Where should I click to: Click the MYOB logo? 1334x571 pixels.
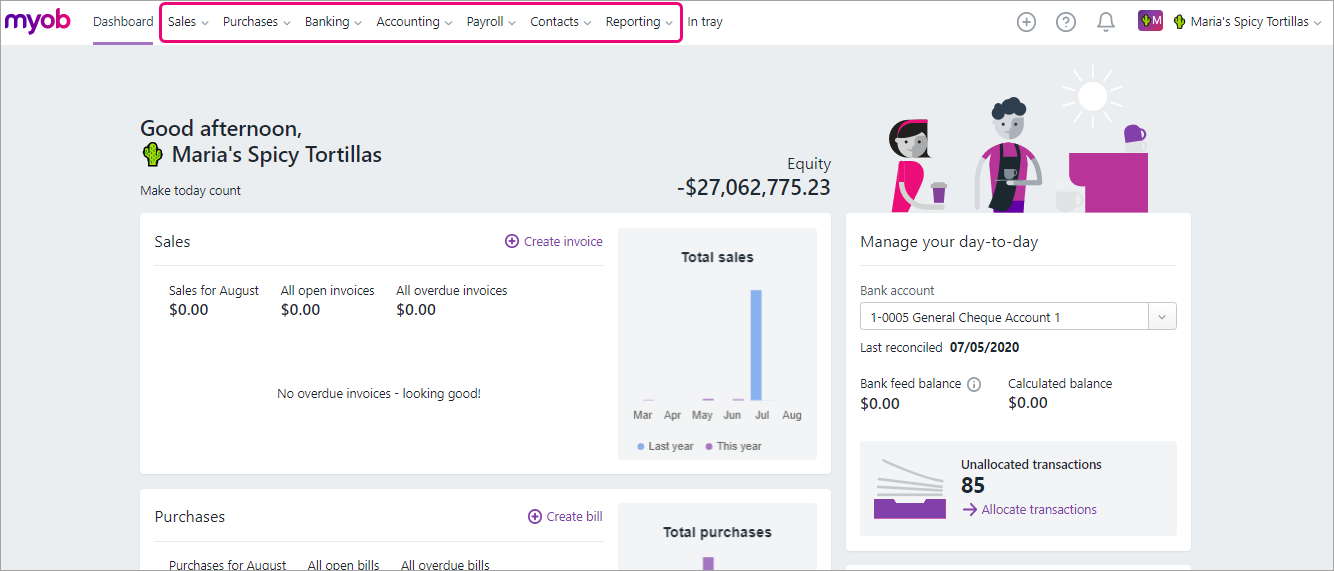tap(38, 21)
